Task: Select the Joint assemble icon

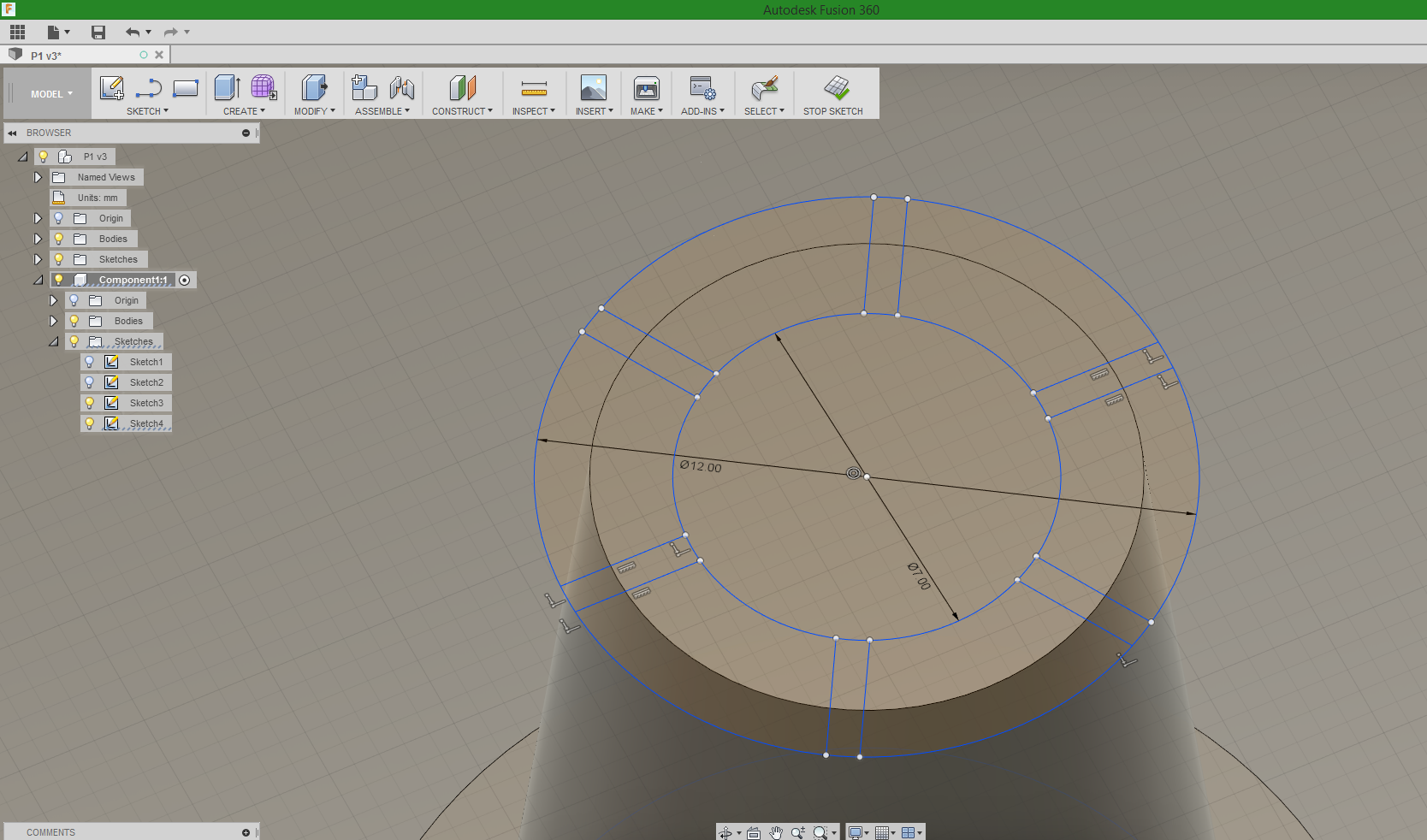Action: (x=401, y=87)
